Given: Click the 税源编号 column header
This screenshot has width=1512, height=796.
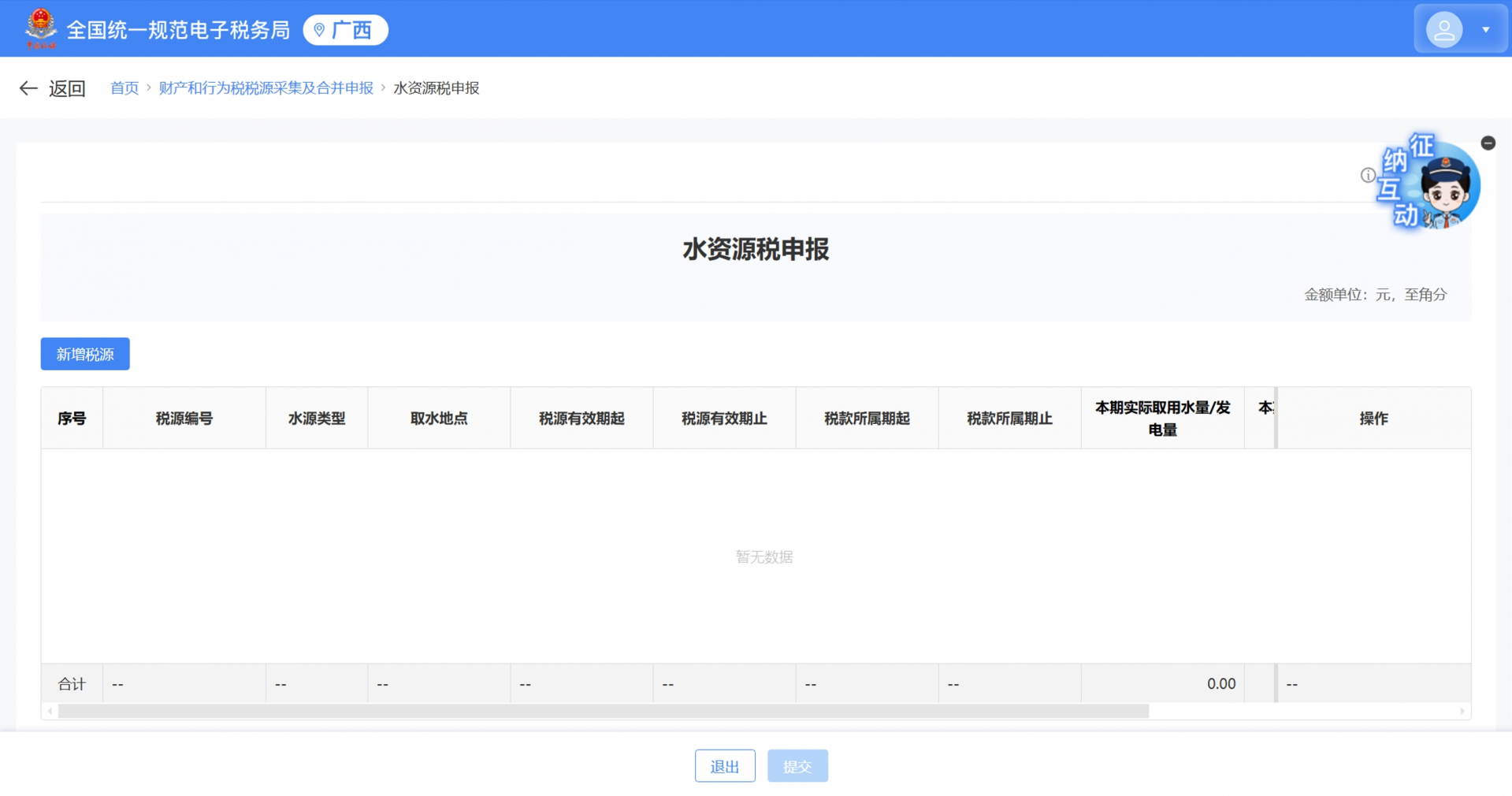Looking at the screenshot, I should [184, 418].
